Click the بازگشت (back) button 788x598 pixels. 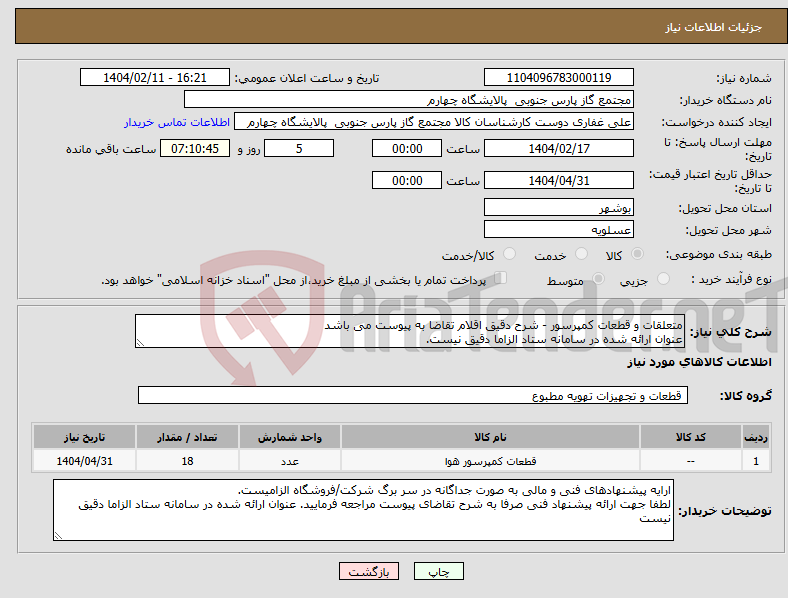pos(369,571)
